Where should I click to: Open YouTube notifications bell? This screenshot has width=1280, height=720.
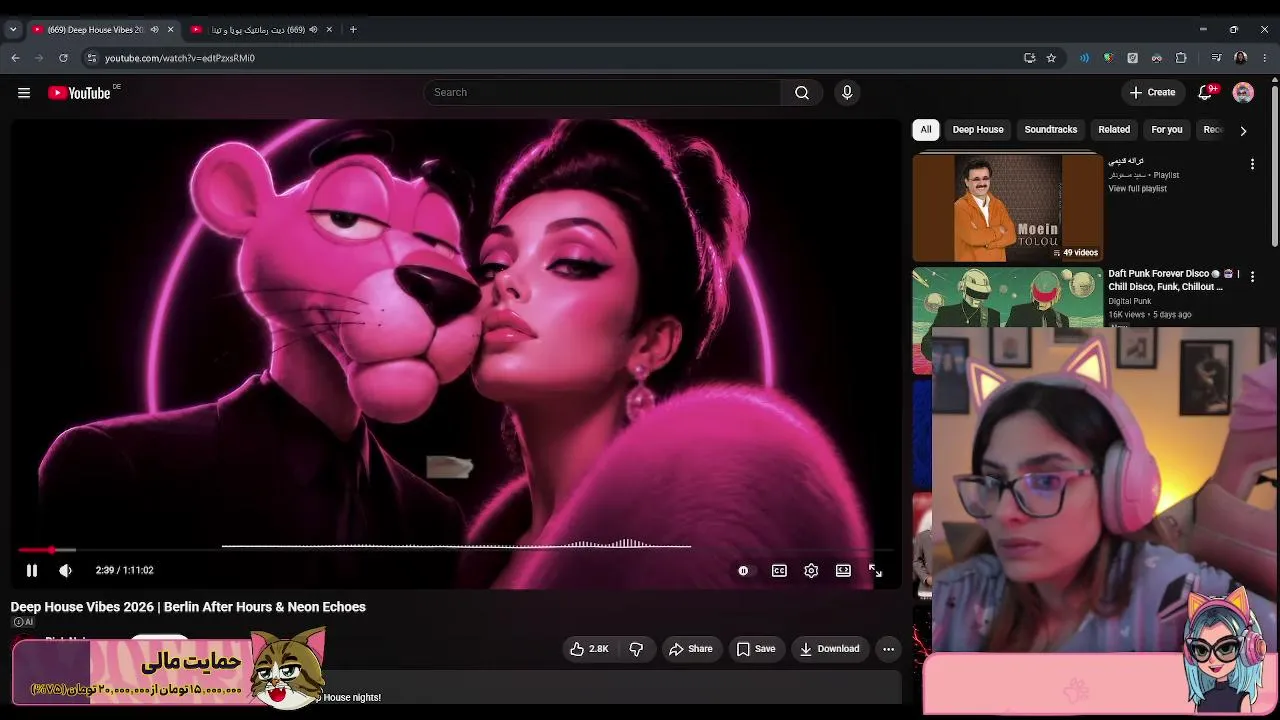point(1206,93)
